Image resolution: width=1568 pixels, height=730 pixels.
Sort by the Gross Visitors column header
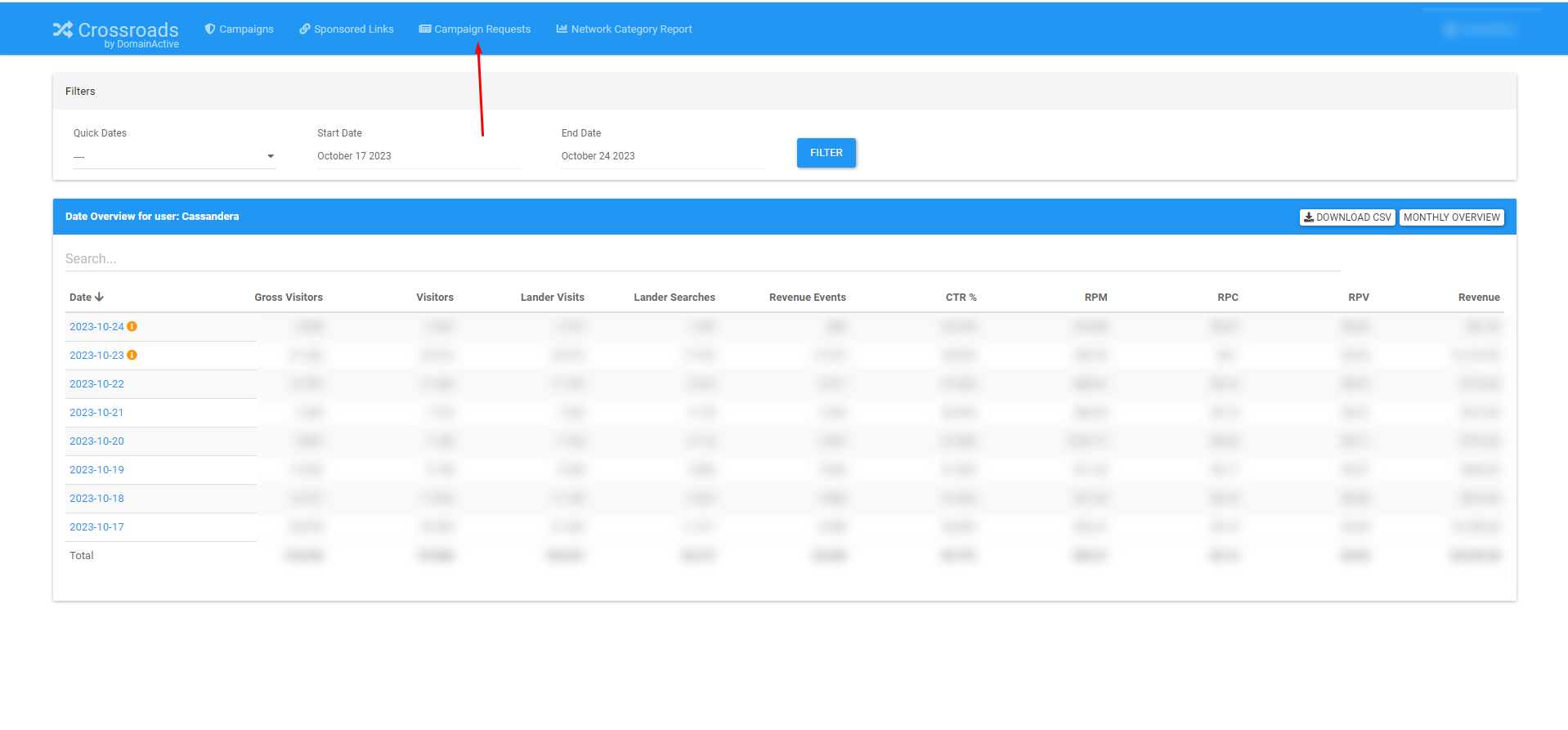tap(289, 297)
